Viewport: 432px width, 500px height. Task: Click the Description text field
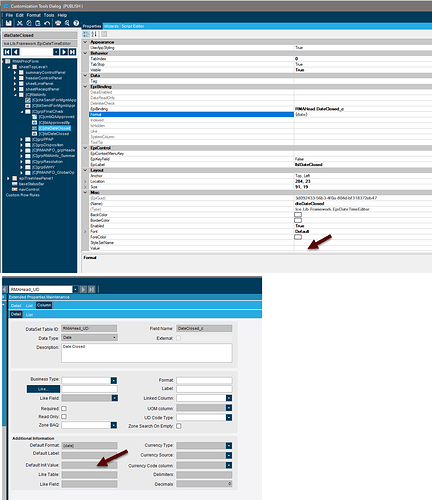pyautogui.click(x=147, y=353)
